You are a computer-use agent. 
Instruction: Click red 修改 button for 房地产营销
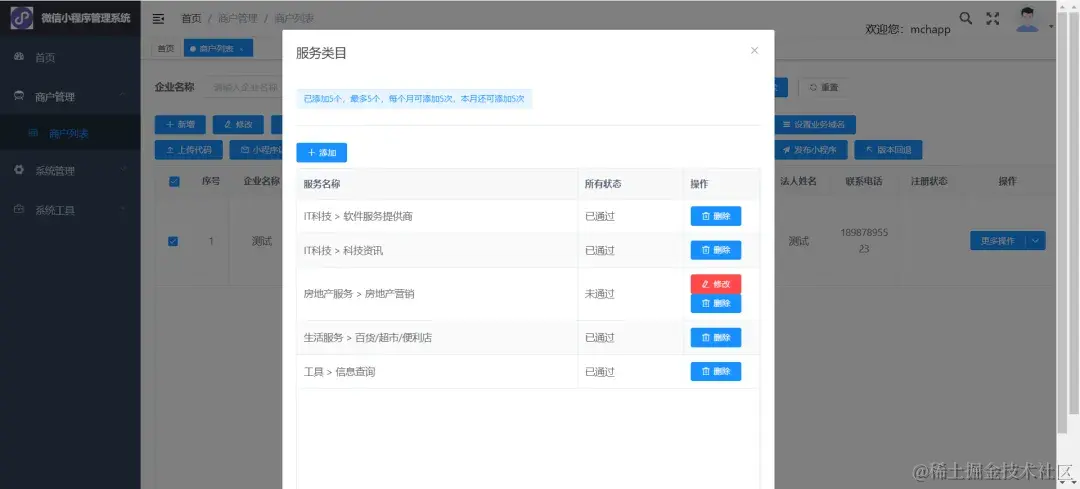716,284
